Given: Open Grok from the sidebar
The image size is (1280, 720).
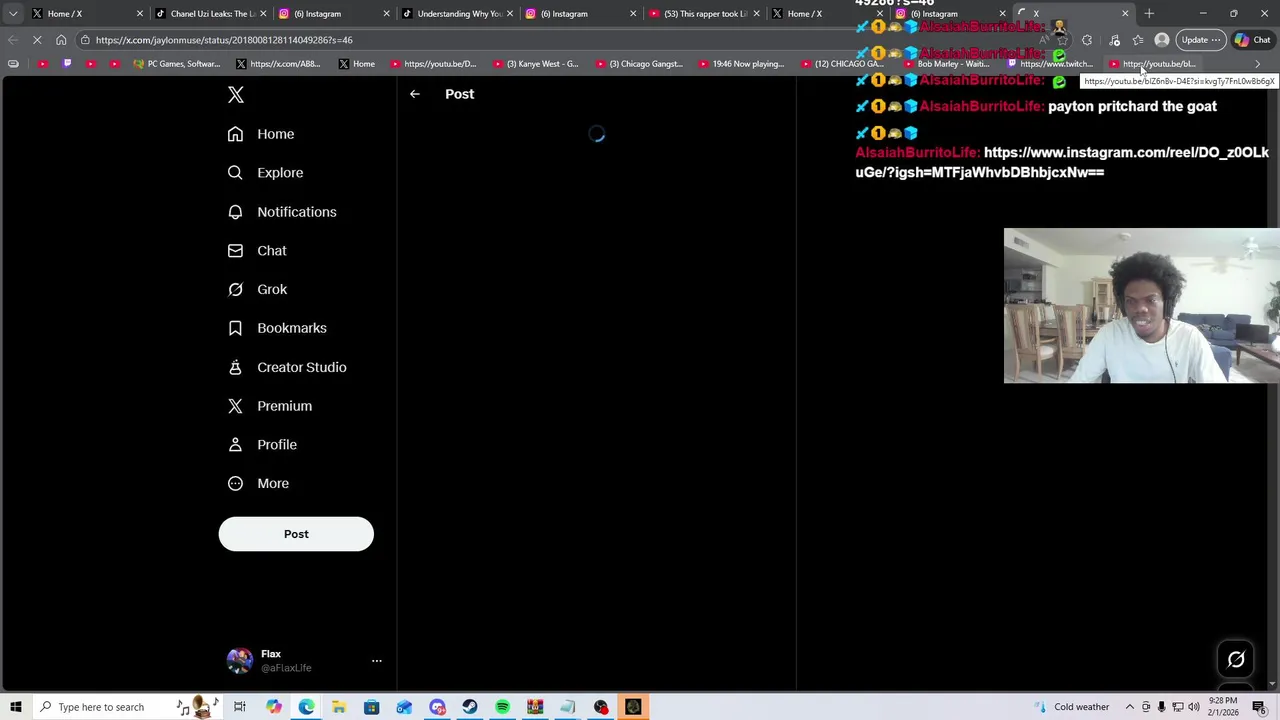Looking at the screenshot, I should [257, 290].
